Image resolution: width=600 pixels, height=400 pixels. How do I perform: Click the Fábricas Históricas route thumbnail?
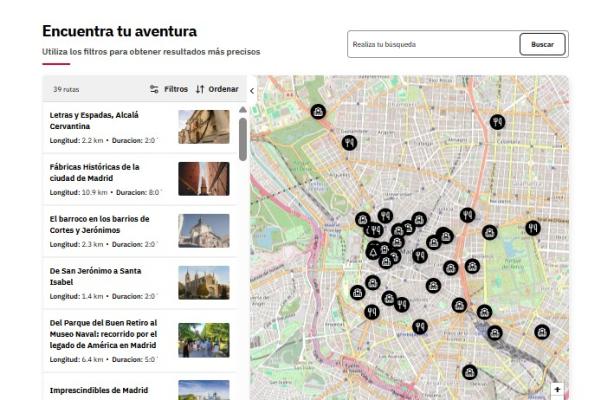point(204,179)
